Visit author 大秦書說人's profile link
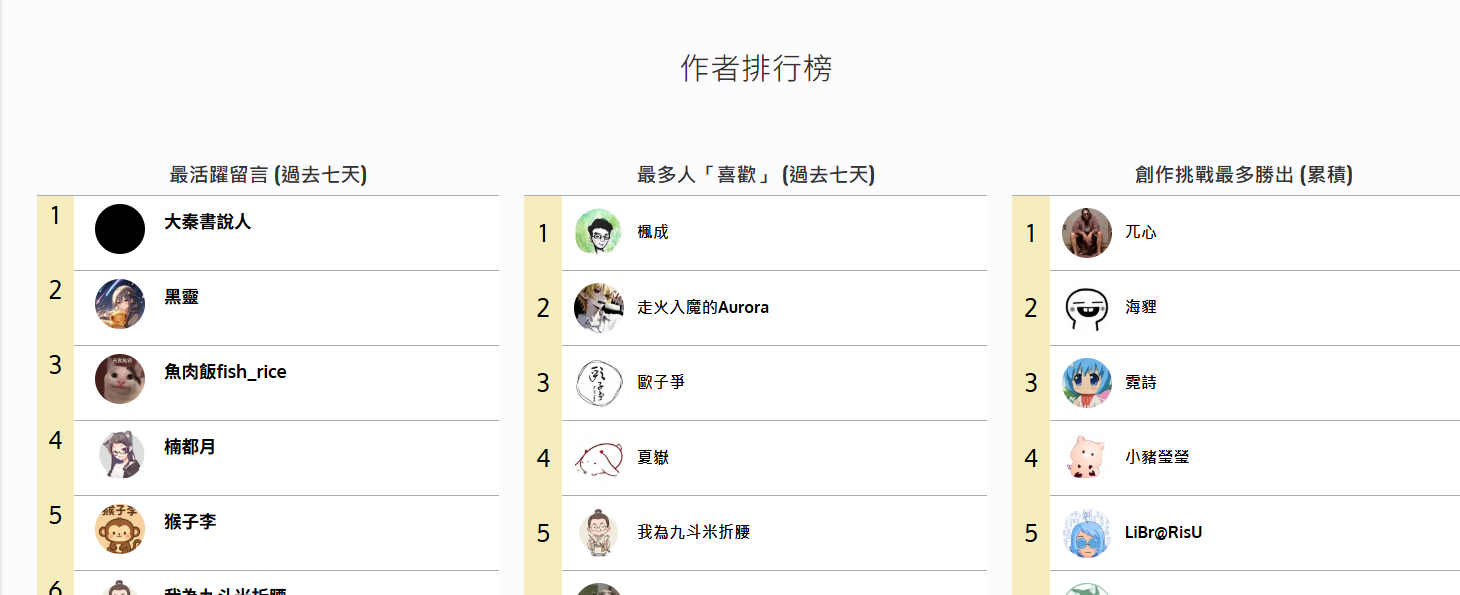 pos(208,222)
